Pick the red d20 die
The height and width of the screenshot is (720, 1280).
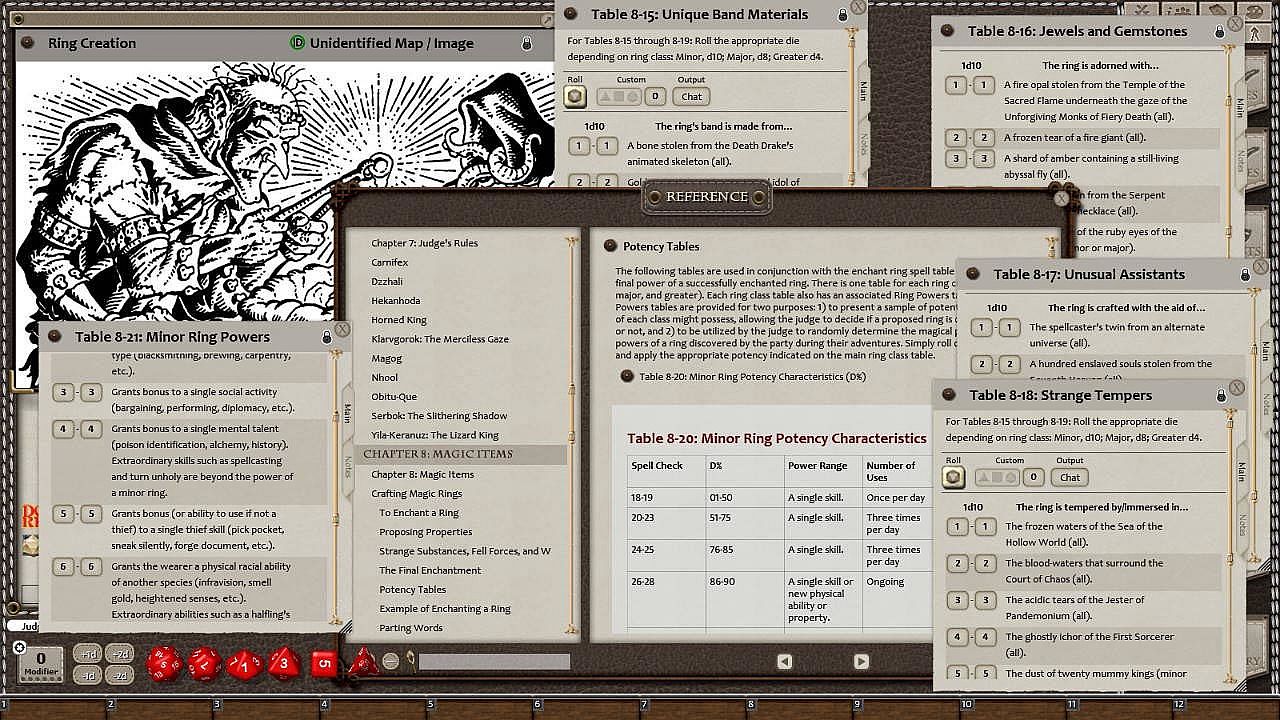(164, 662)
